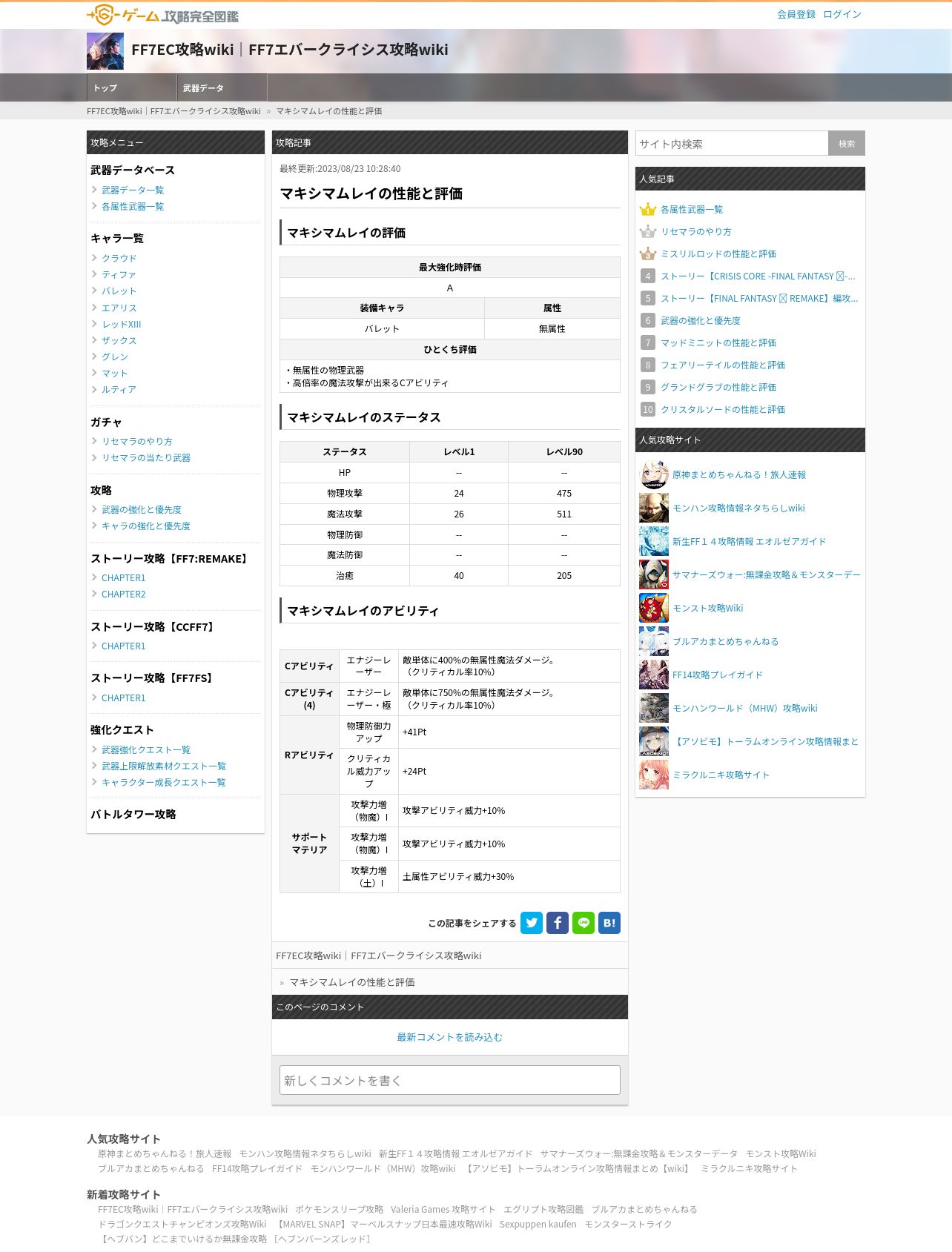Click the FF7EC wiki header thumbnail image
The height and width of the screenshot is (1252, 952).
point(105,50)
